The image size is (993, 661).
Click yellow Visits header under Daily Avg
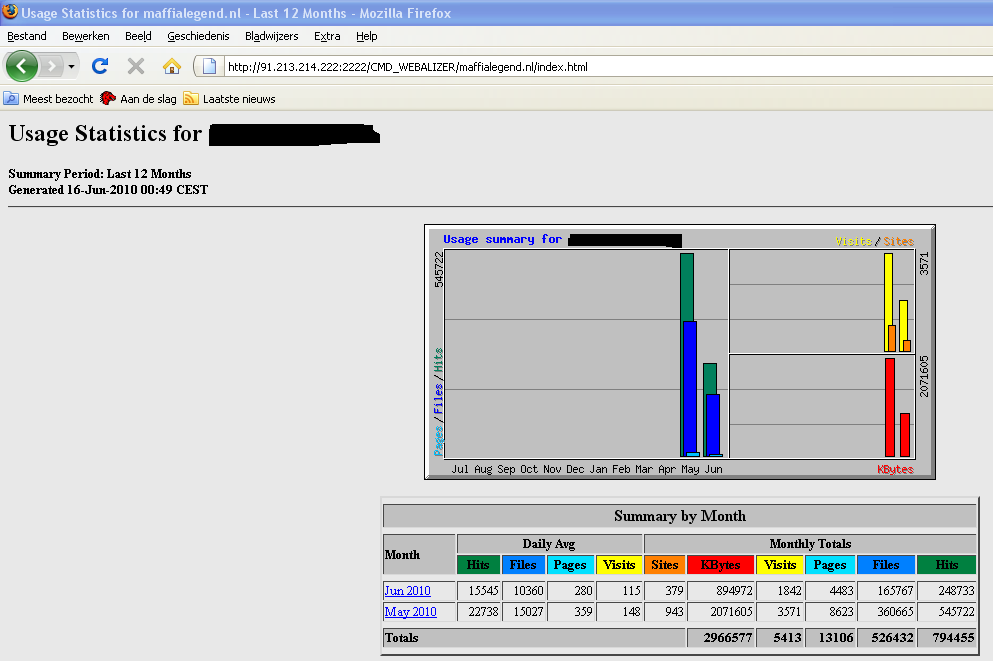click(x=619, y=565)
